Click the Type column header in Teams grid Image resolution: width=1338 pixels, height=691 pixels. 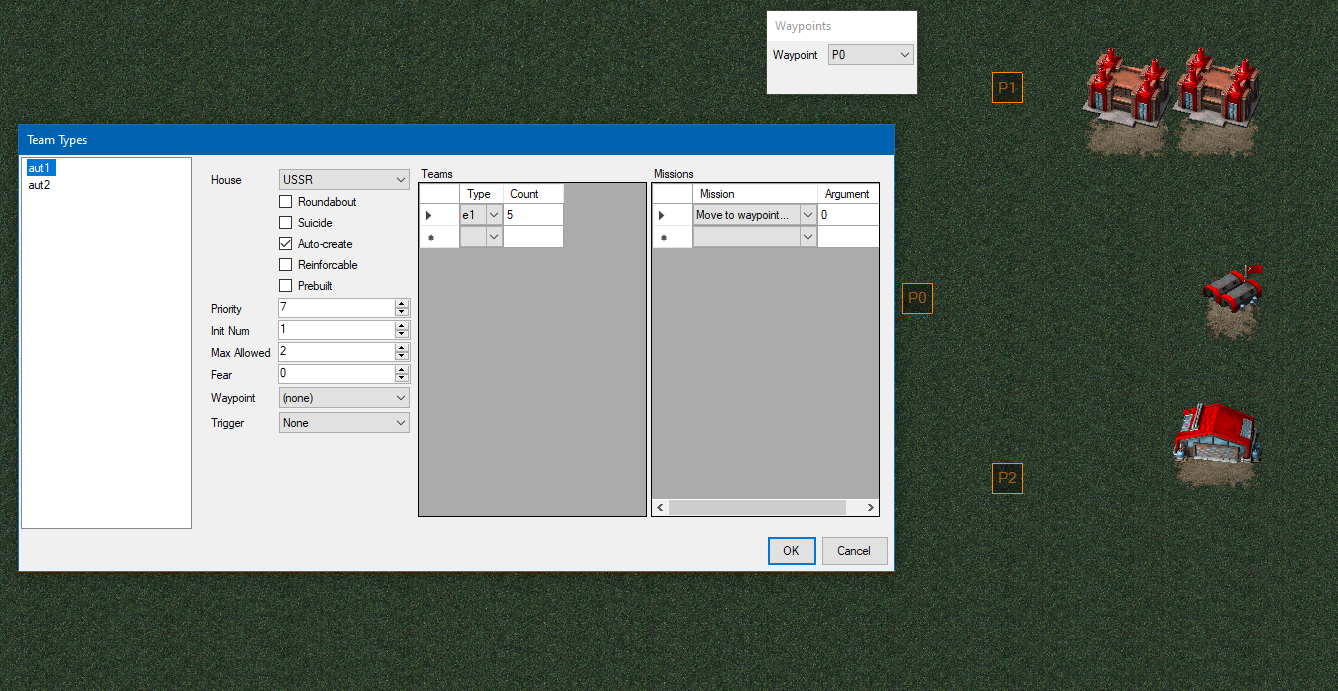pyautogui.click(x=481, y=194)
